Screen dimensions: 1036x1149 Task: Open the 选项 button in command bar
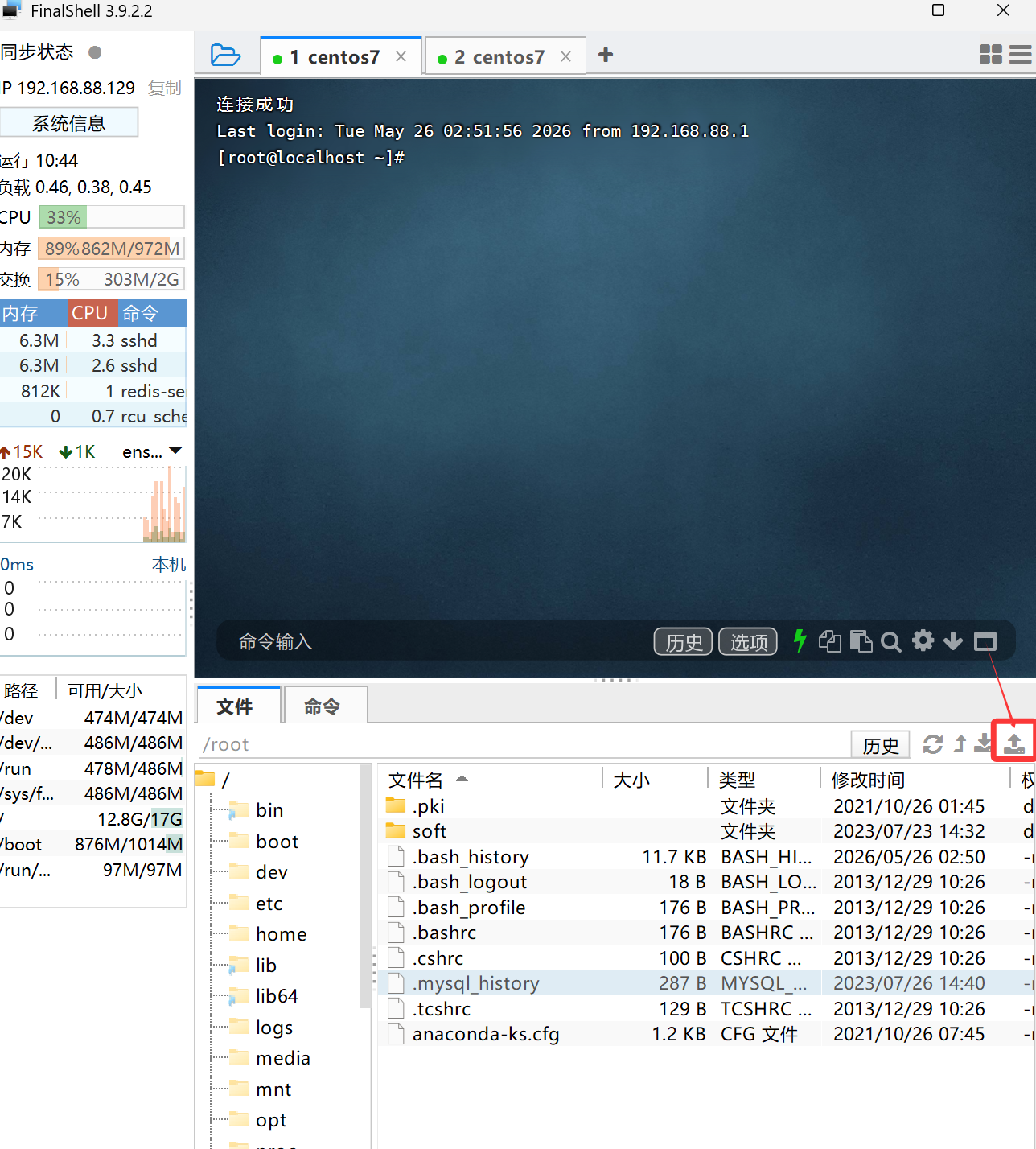click(748, 642)
